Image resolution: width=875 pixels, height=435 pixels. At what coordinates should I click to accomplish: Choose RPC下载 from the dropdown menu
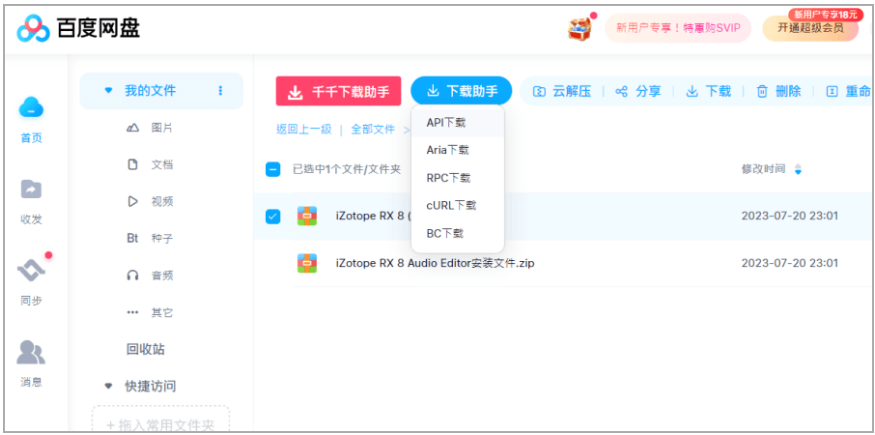(458, 178)
